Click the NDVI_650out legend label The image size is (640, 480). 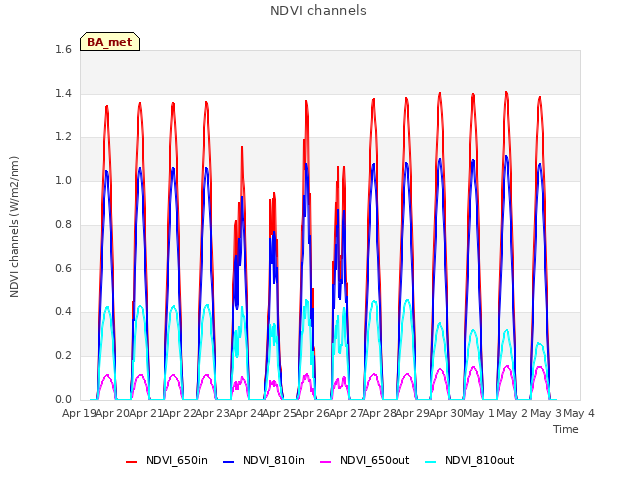point(374,460)
